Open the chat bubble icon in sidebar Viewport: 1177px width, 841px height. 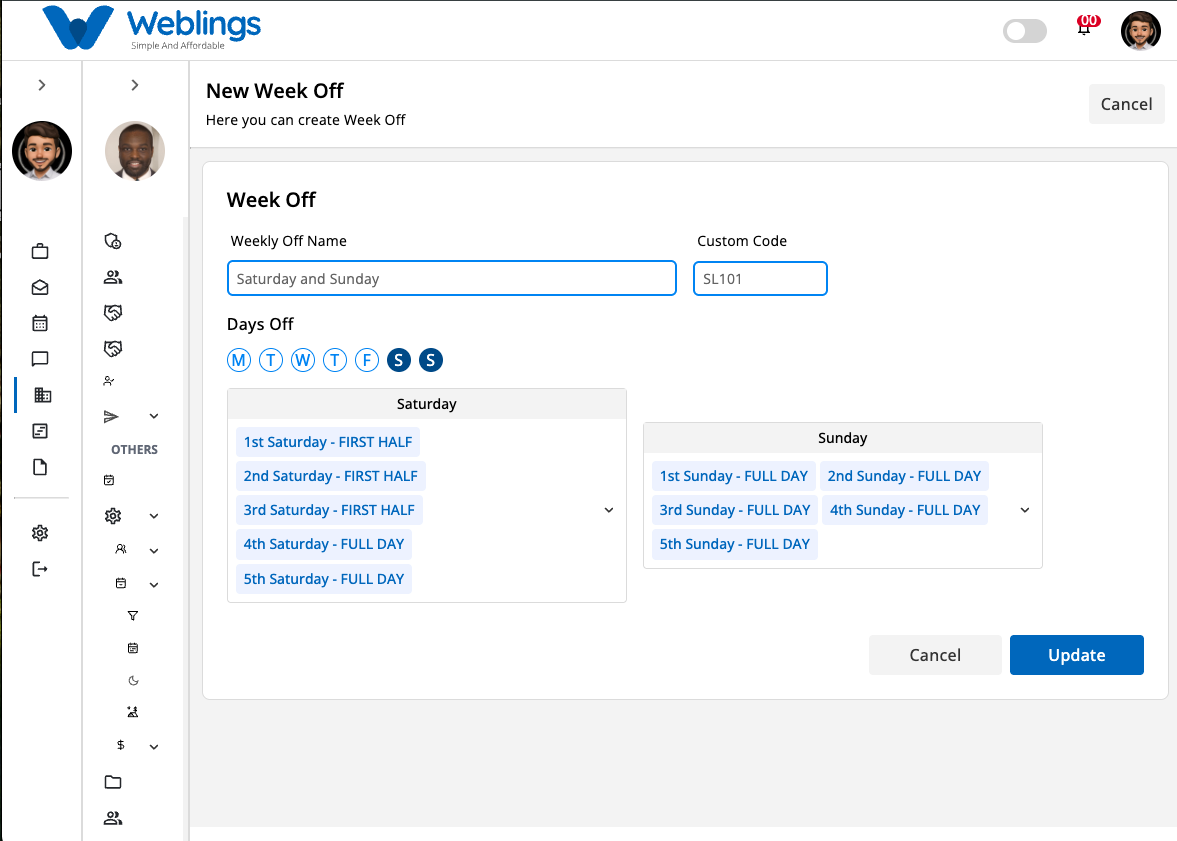[40, 359]
